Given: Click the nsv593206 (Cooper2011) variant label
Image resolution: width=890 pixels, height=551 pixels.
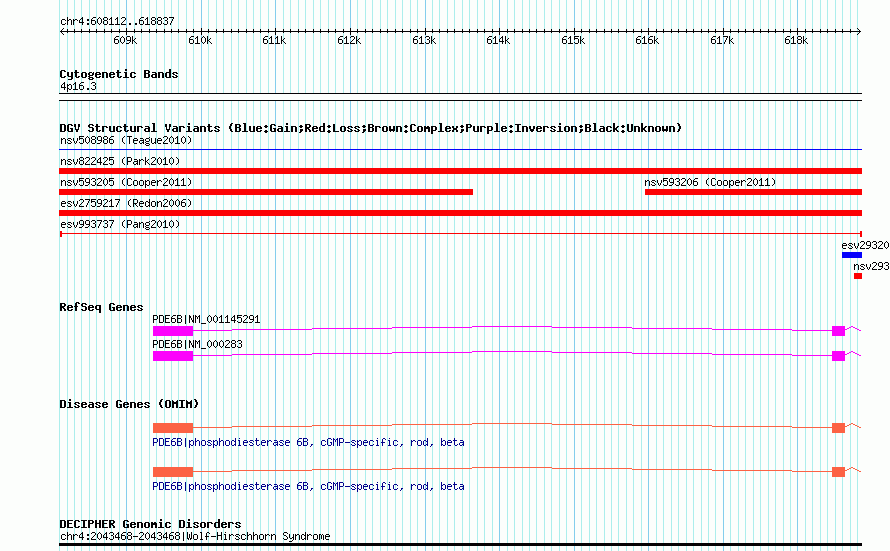Looking at the screenshot, I should 710,182.
